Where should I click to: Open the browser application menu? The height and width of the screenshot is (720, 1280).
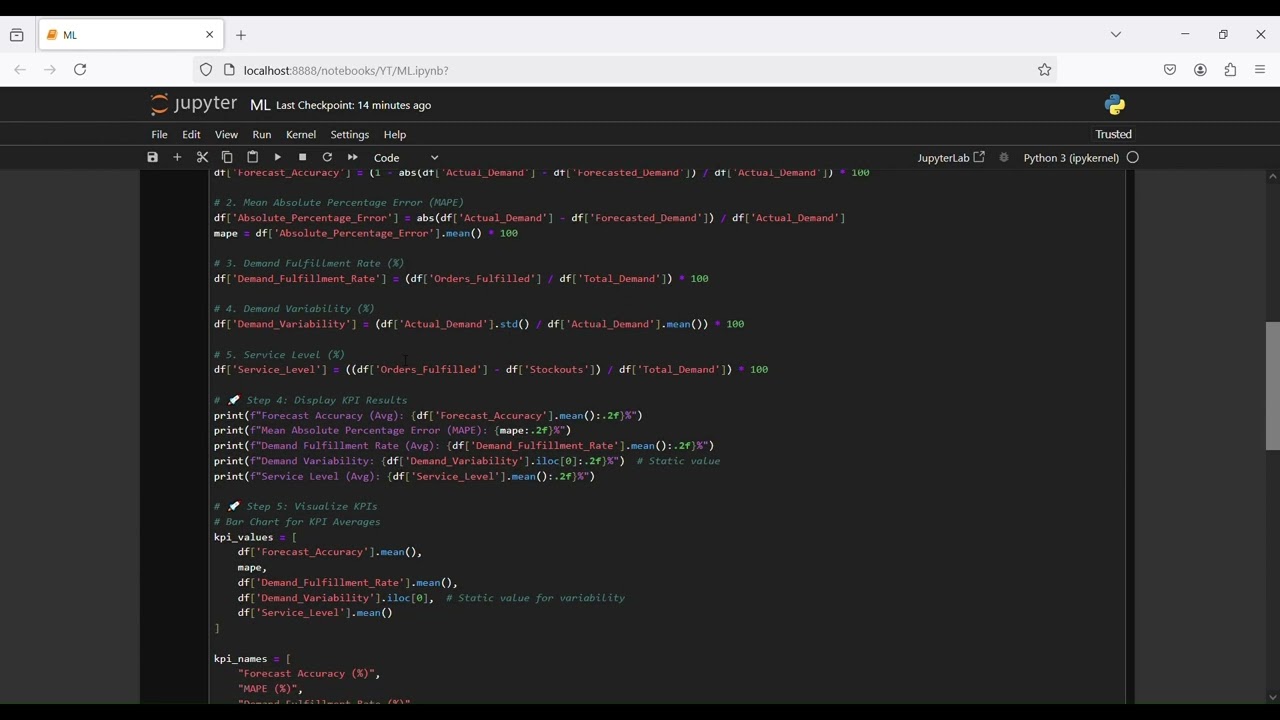pyautogui.click(x=1261, y=70)
